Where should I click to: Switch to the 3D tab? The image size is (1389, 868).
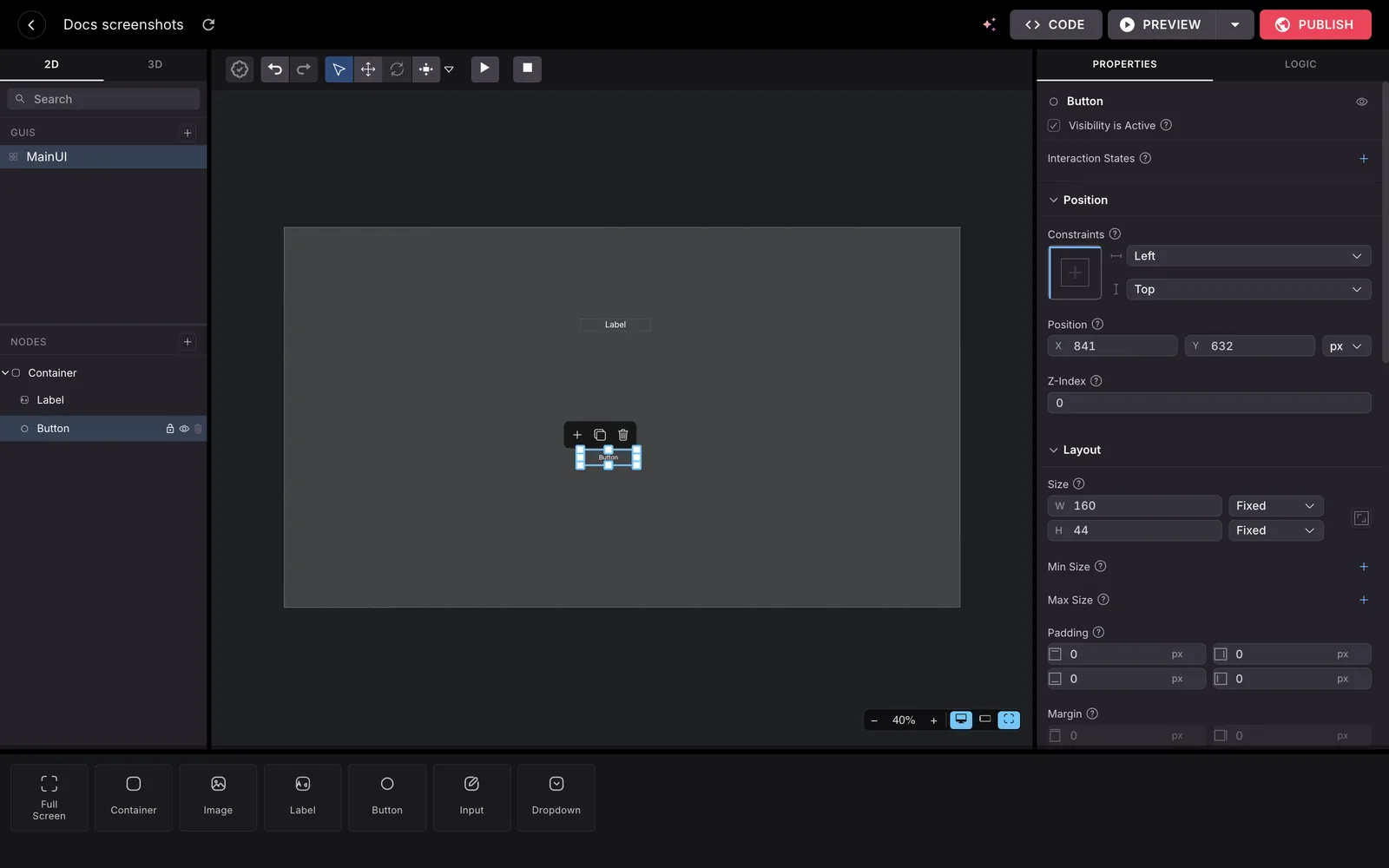tap(155, 64)
